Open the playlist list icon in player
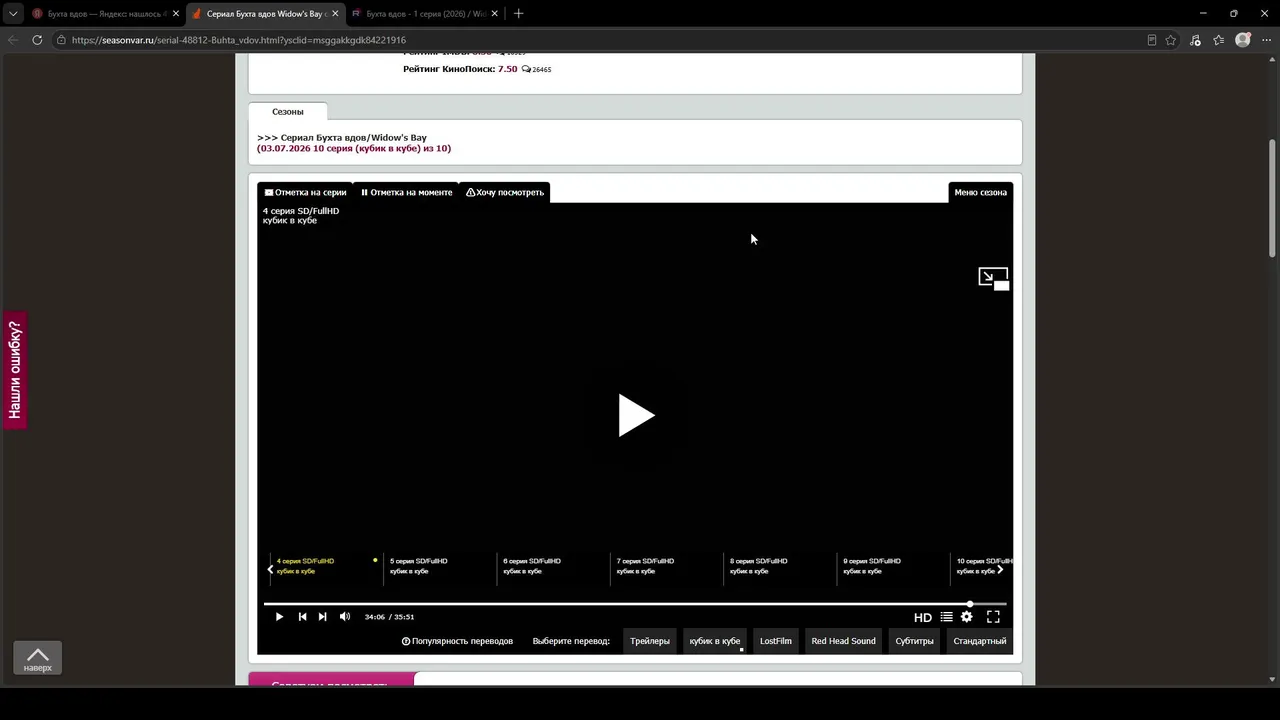The image size is (1280, 720). 946,617
